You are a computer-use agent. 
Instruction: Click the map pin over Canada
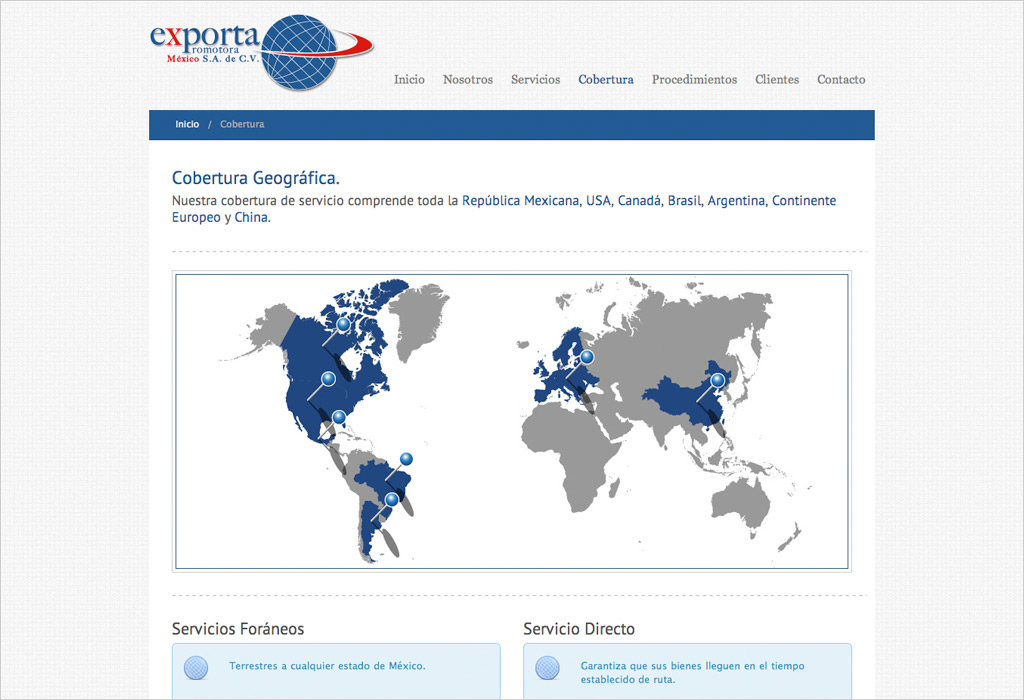pos(343,324)
